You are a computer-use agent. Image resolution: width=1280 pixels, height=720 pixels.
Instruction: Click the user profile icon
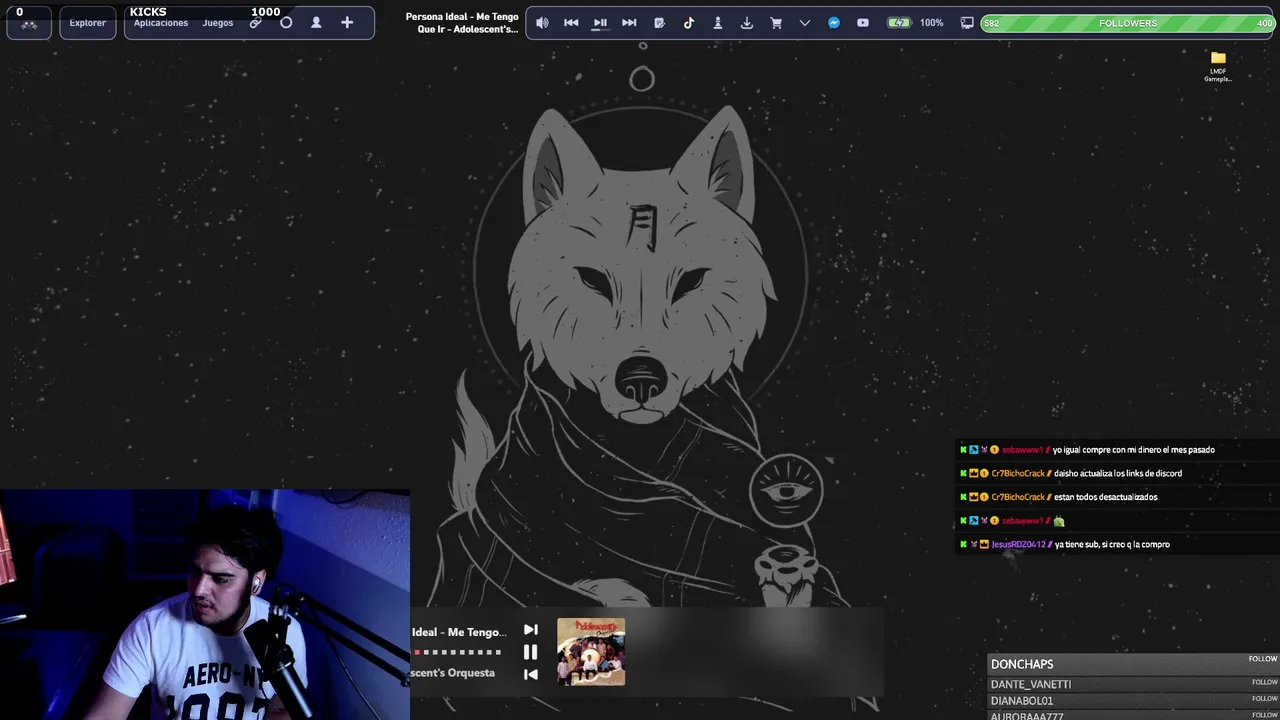[316, 22]
